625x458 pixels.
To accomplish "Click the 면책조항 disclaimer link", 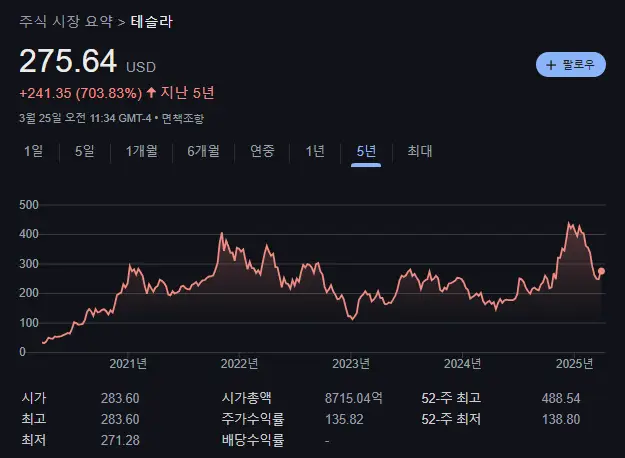I will coord(183,118).
